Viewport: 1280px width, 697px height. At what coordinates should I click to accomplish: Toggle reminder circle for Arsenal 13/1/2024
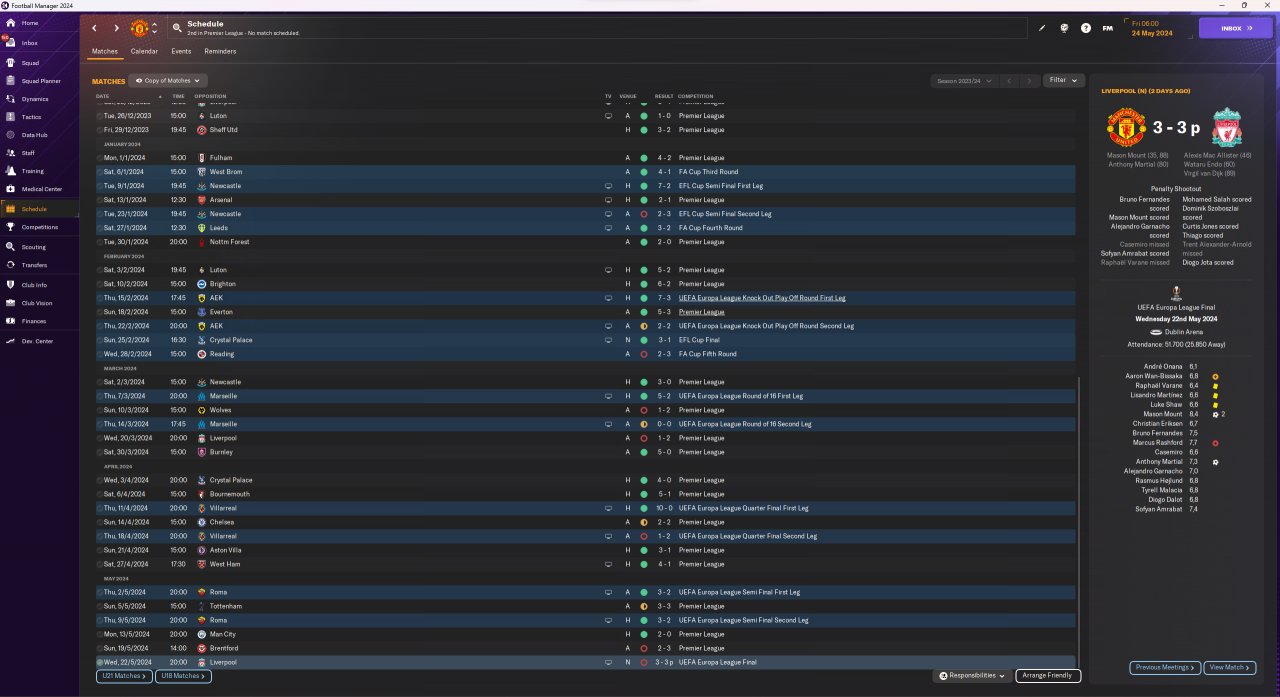100,200
